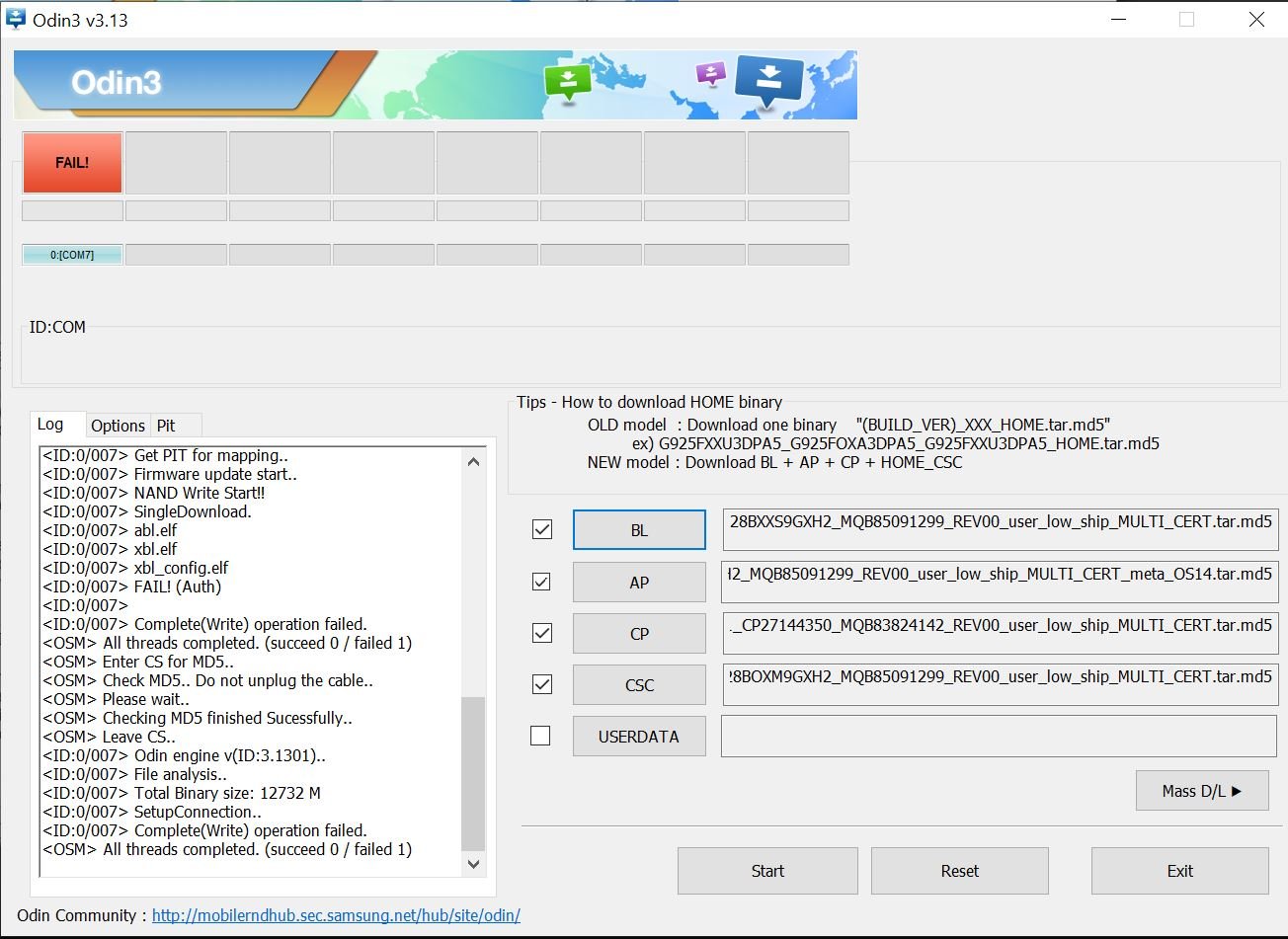The image size is (1288, 939).
Task: Click the log scrollbar up arrow
Action: pyautogui.click(x=473, y=461)
